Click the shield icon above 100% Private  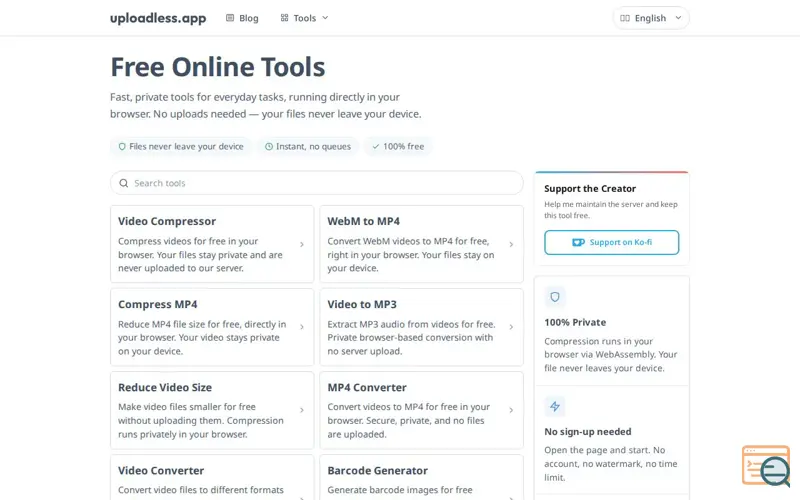pyautogui.click(x=555, y=297)
